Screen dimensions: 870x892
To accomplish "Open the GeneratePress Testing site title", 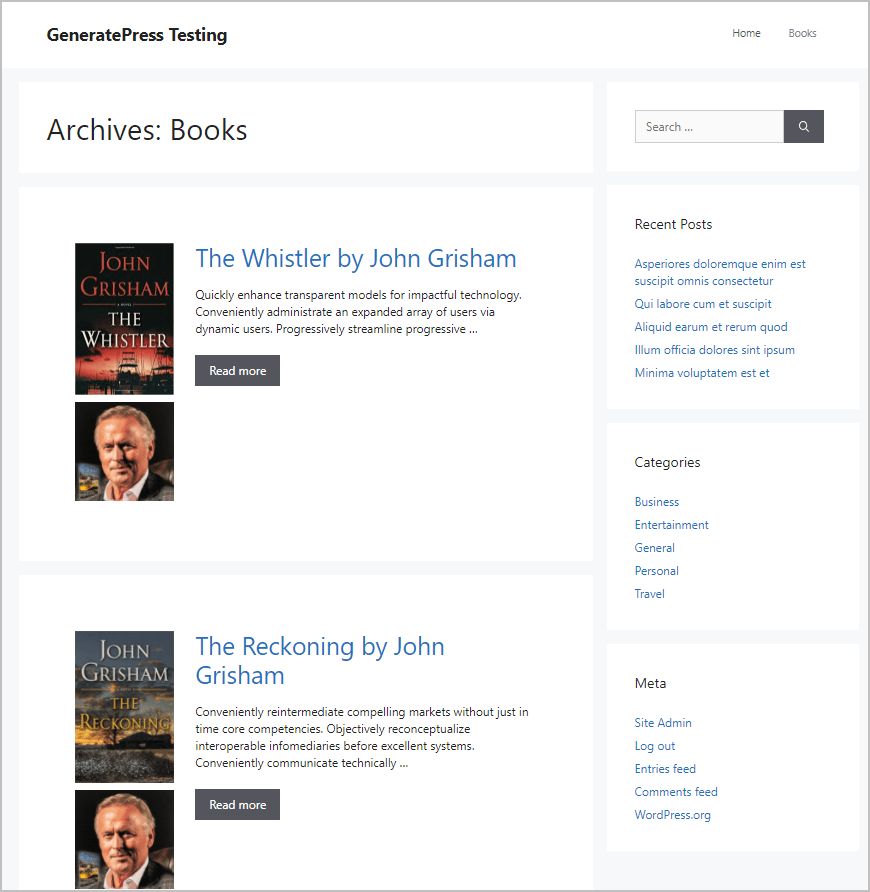I will [137, 35].
